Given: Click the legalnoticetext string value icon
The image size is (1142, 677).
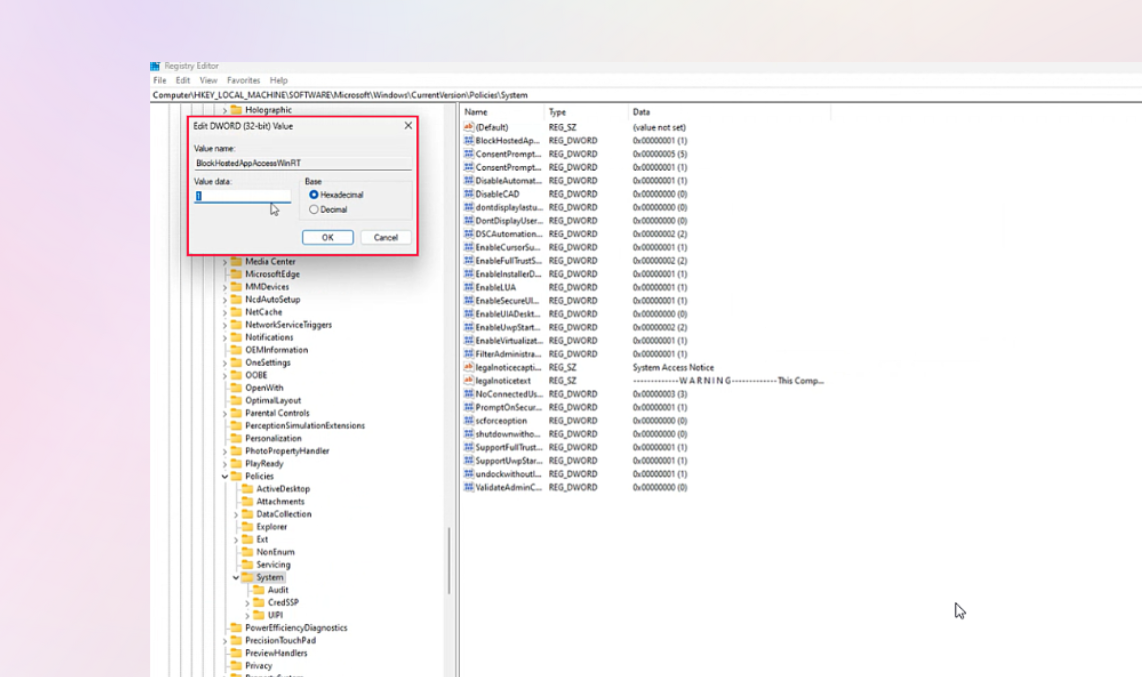Looking at the screenshot, I should point(468,380).
